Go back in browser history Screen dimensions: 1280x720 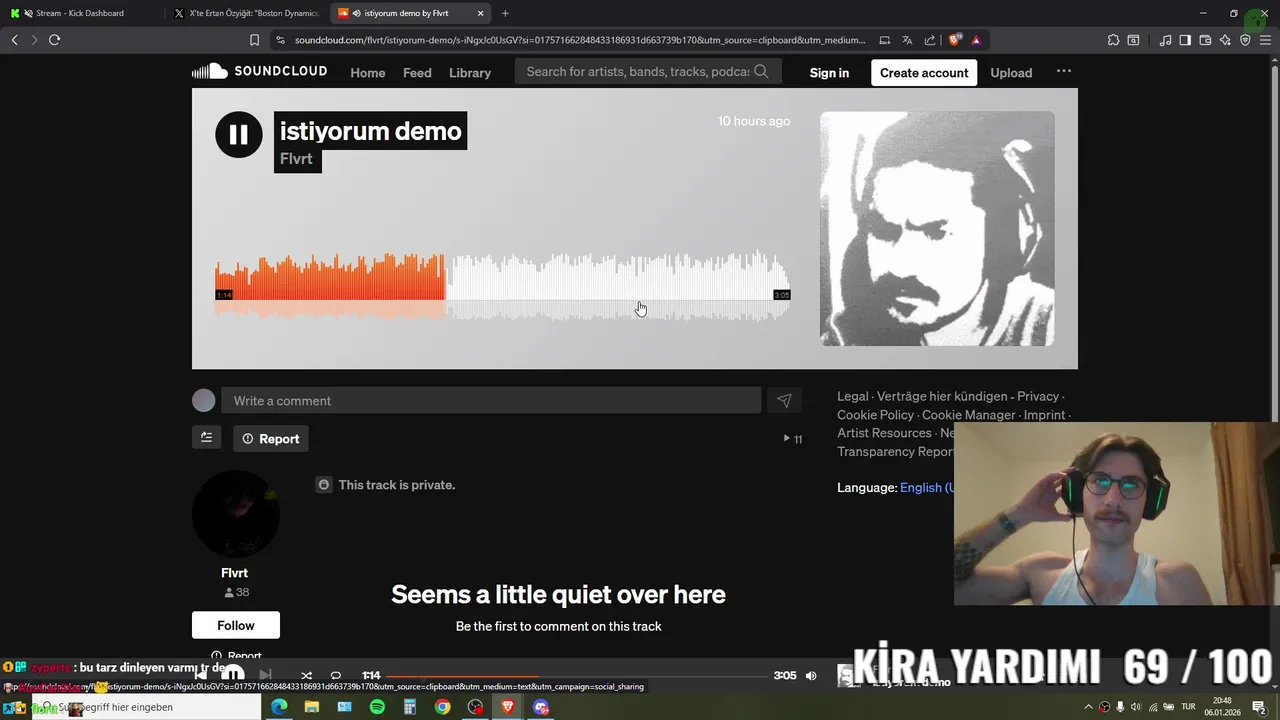[x=14, y=40]
